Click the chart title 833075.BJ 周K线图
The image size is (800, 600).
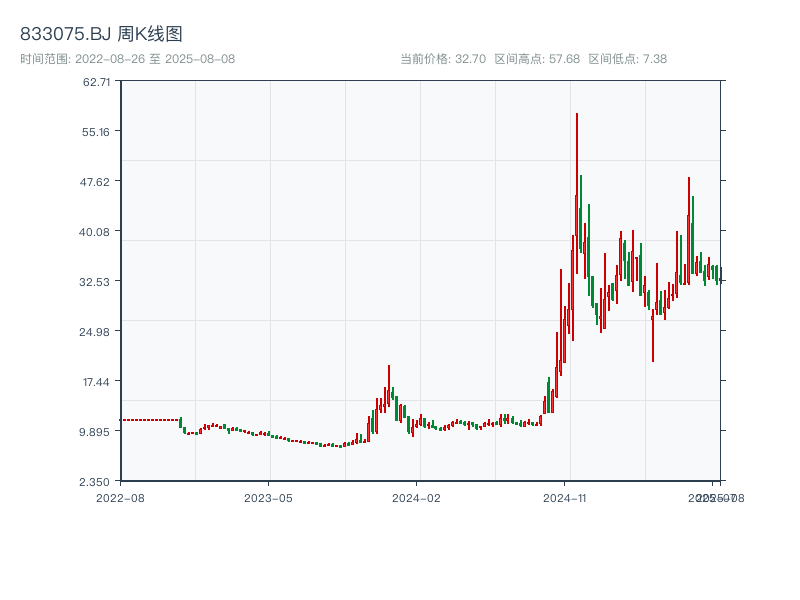pyautogui.click(x=101, y=34)
